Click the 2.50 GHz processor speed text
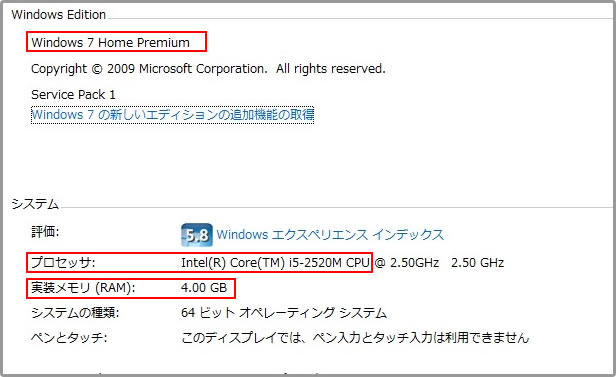Viewport: 616px width, 377px height. pos(477,263)
